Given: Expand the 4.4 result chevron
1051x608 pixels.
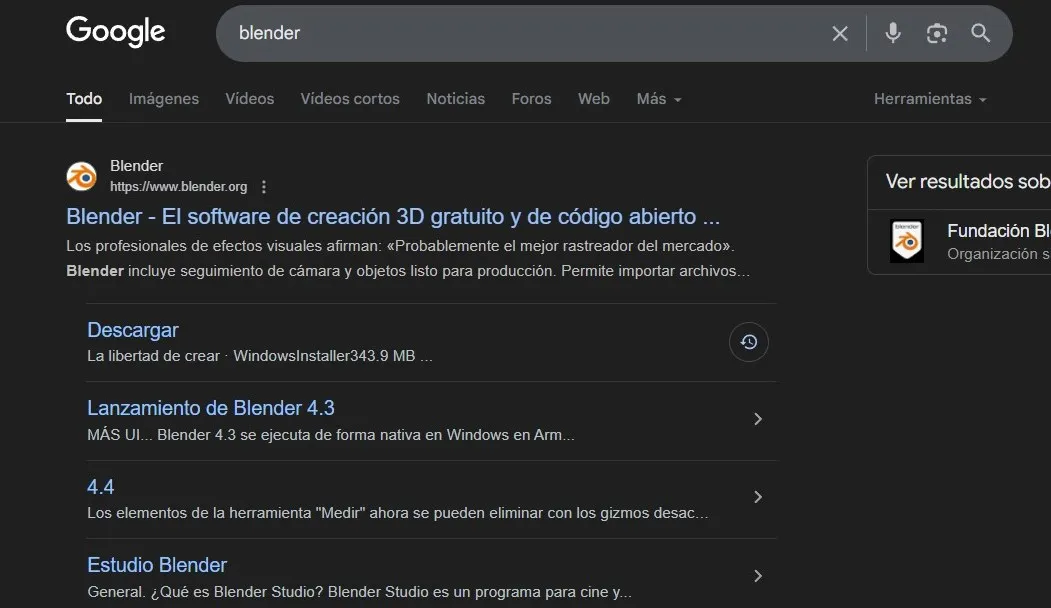Looking at the screenshot, I should (x=758, y=497).
